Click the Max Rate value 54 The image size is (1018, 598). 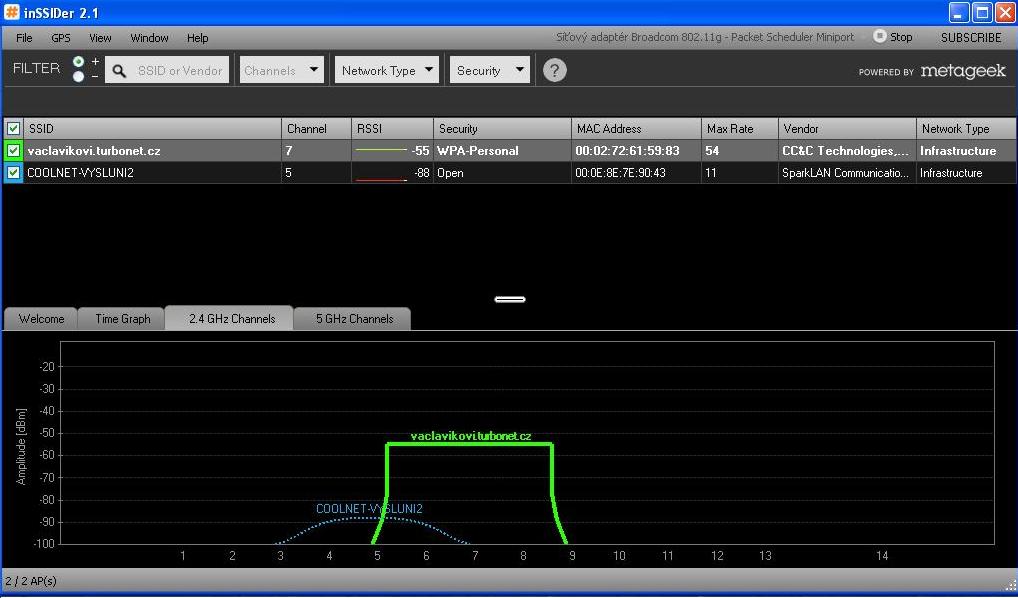pyautogui.click(x=712, y=151)
